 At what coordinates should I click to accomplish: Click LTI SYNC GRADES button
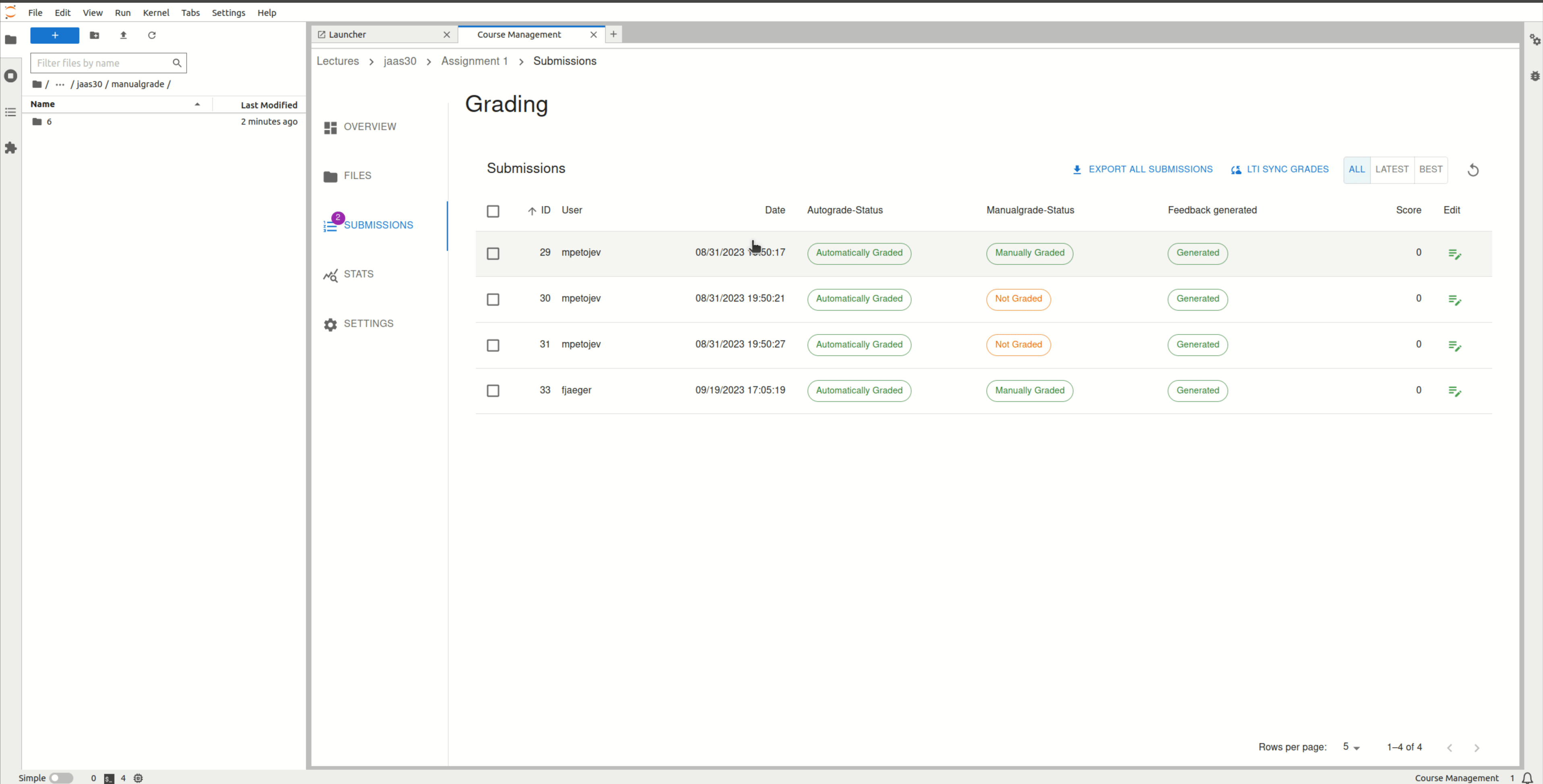point(1280,170)
